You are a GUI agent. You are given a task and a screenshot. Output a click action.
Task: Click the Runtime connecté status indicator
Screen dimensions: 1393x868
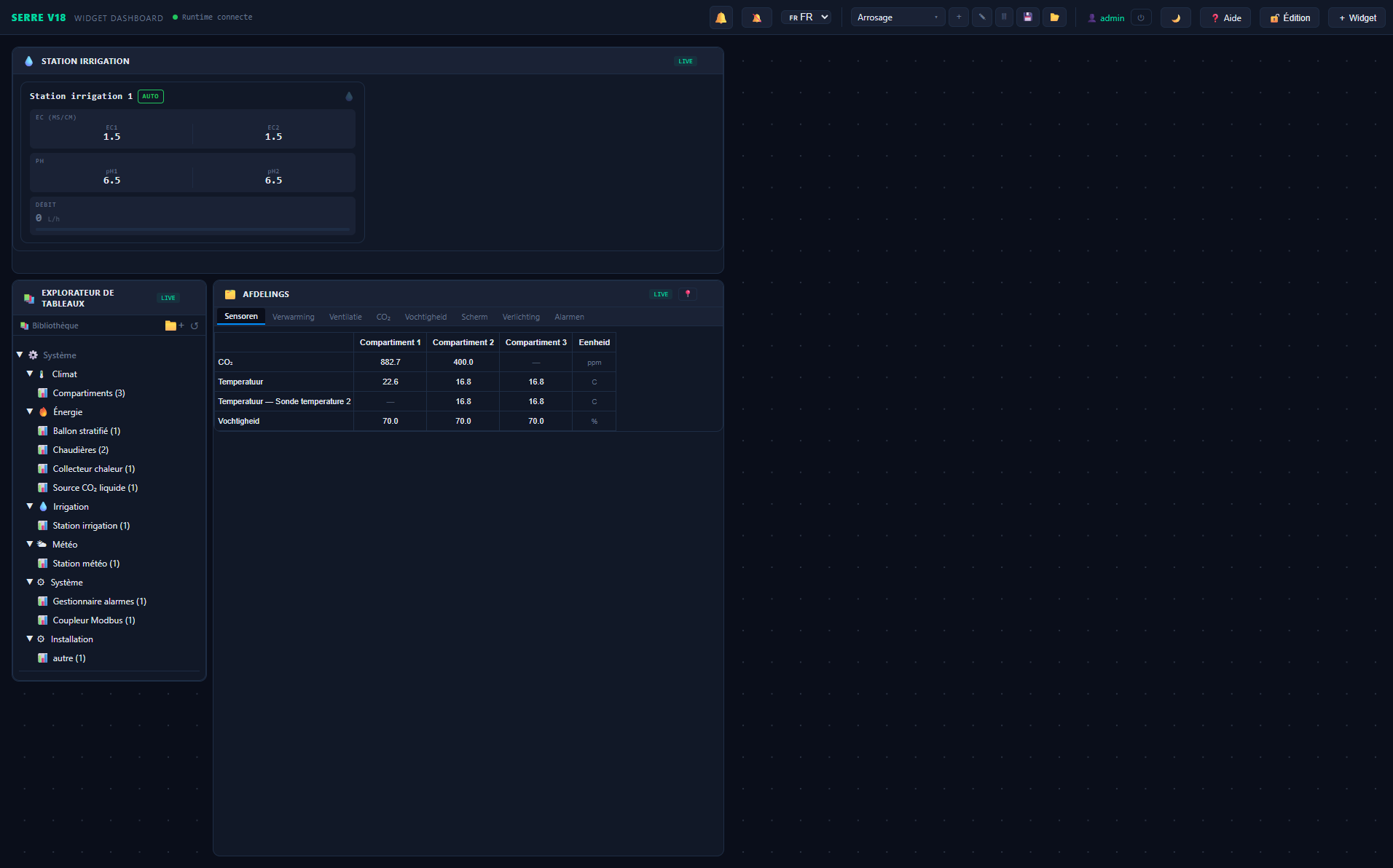pos(212,17)
